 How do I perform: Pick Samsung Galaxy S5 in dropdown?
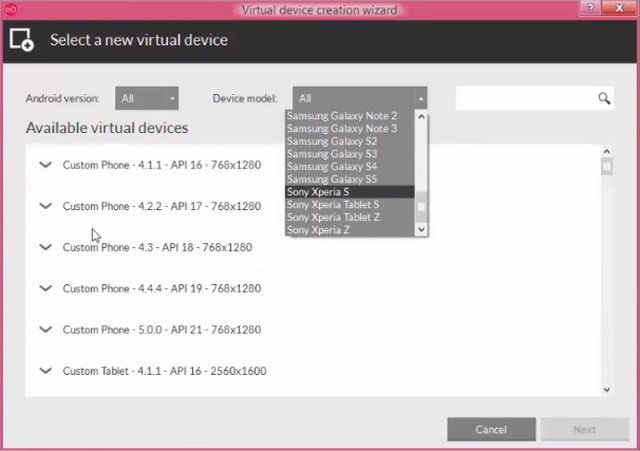[x=350, y=179]
